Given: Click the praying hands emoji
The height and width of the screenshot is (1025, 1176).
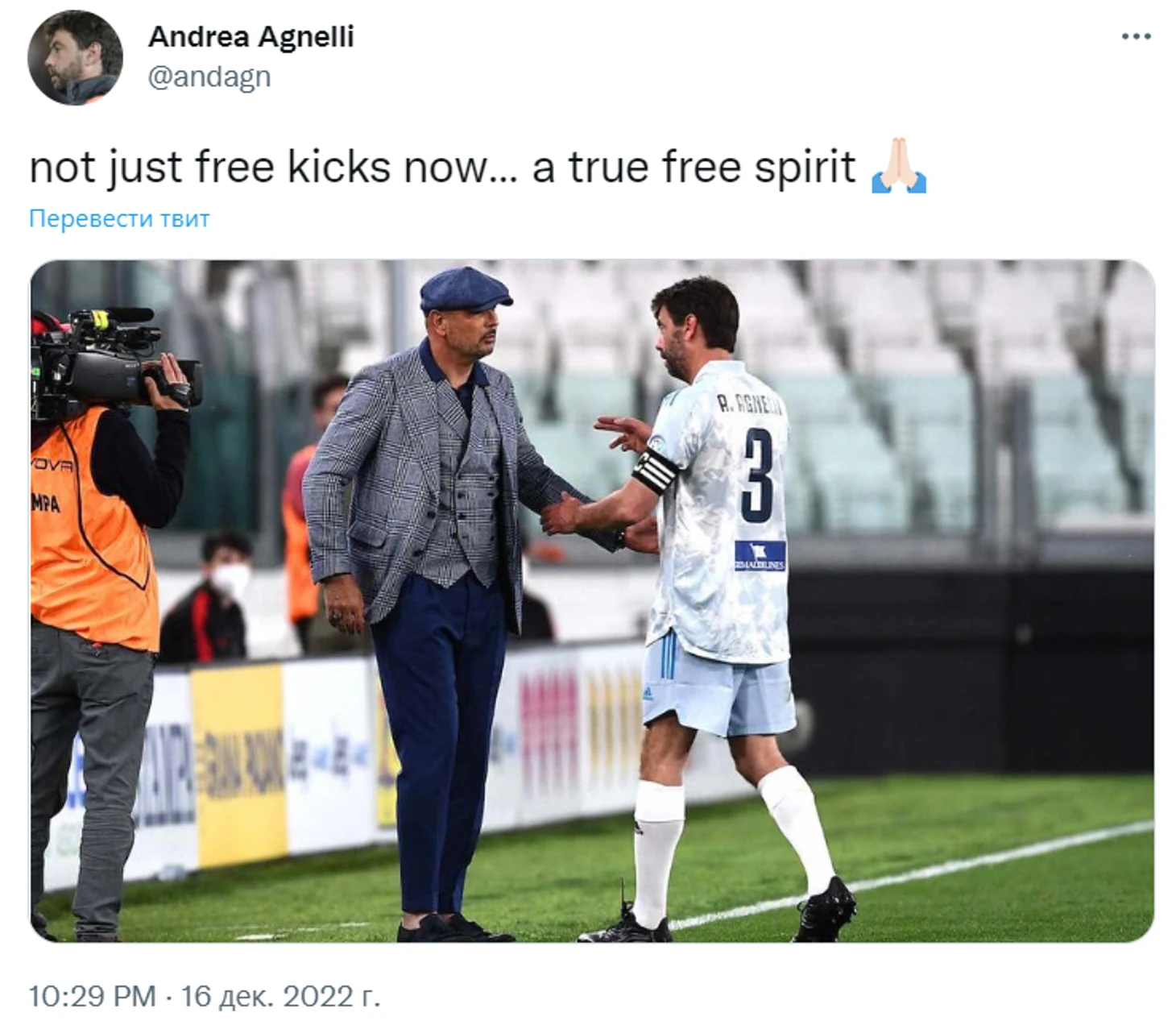Looking at the screenshot, I should [899, 166].
